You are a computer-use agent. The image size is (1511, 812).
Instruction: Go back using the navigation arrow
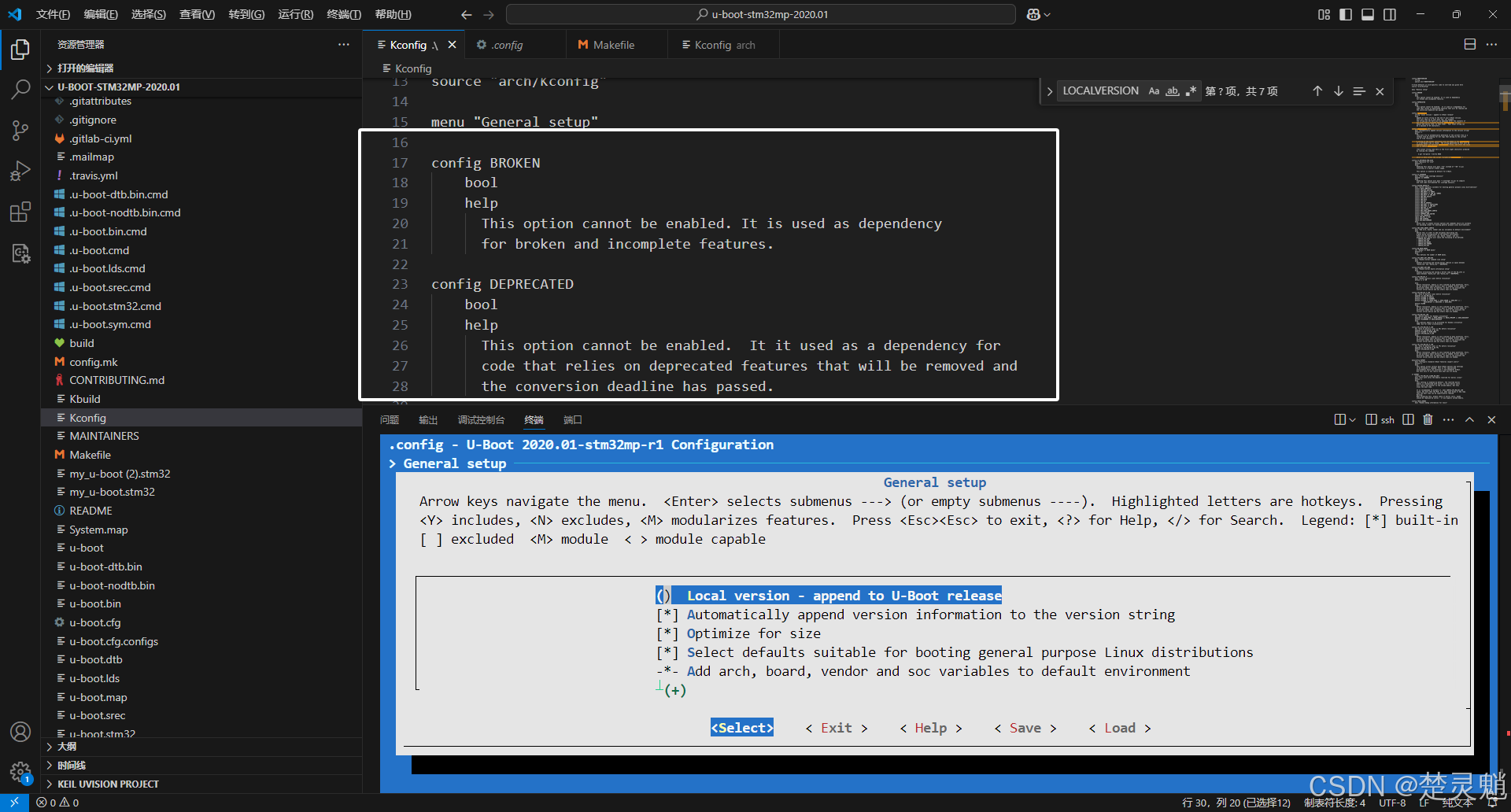467,14
